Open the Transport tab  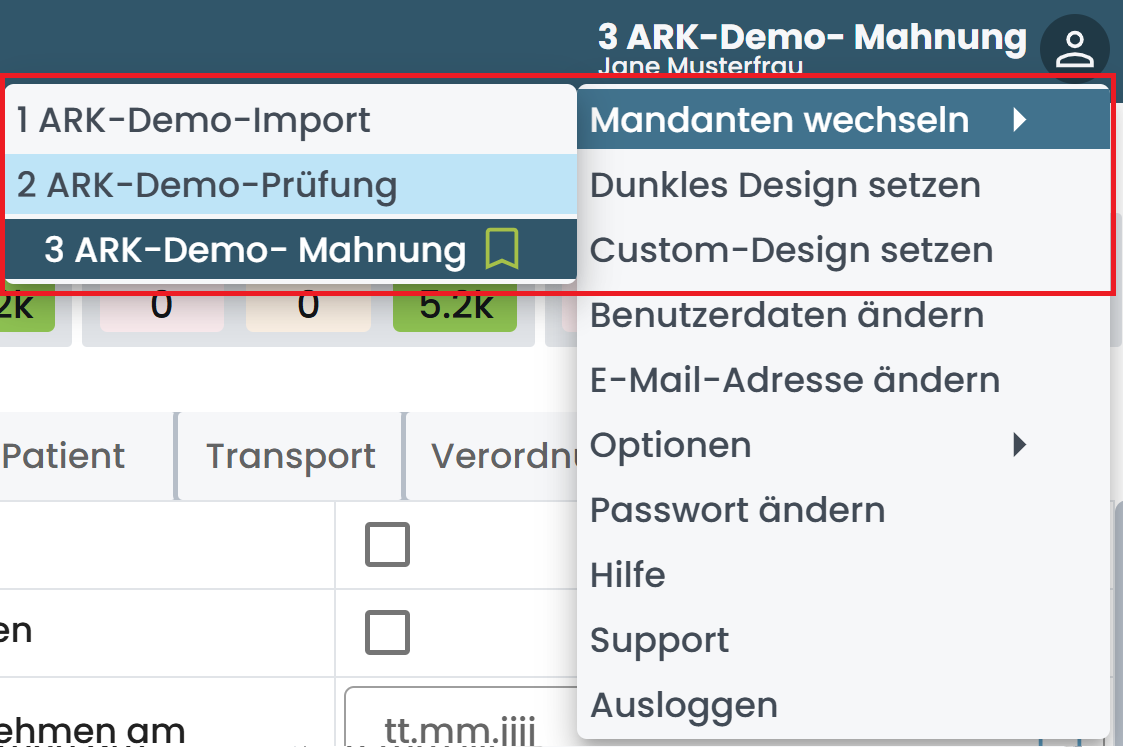(x=290, y=456)
